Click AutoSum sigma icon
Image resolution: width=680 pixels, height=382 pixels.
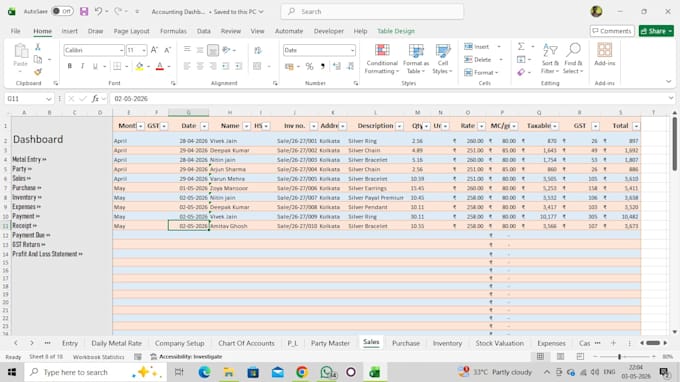521,46
